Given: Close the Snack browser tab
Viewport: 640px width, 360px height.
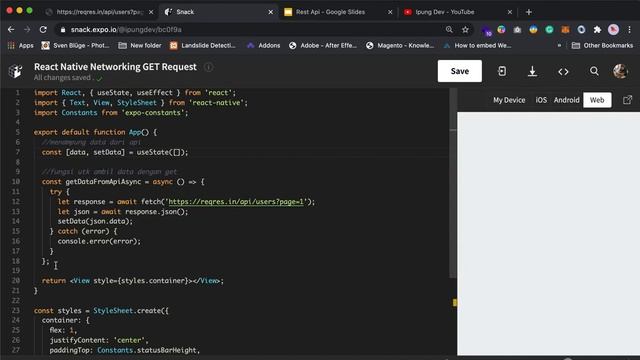Looking at the screenshot, I should coord(271,12).
